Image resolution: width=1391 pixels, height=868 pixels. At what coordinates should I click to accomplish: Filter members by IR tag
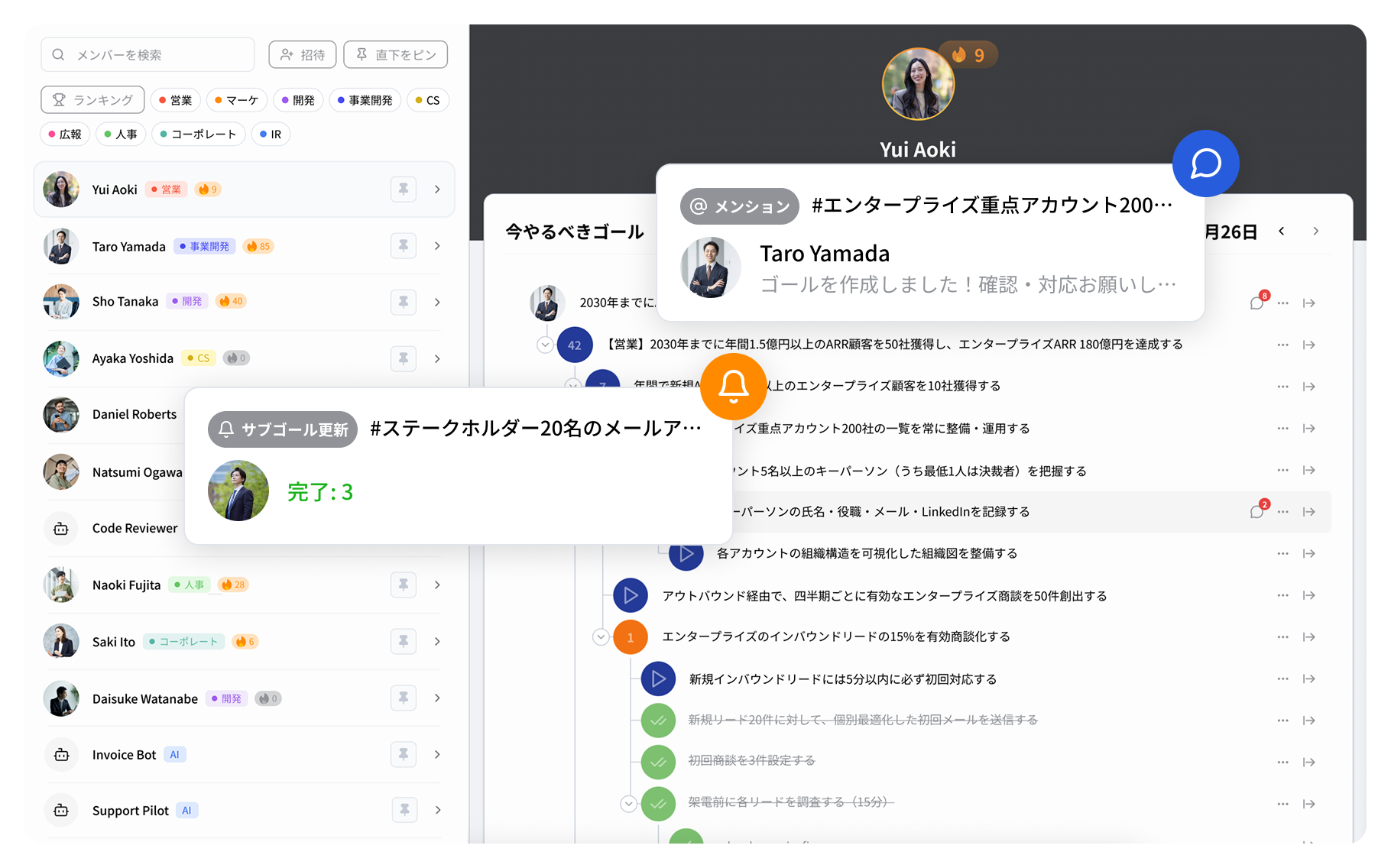click(x=271, y=134)
